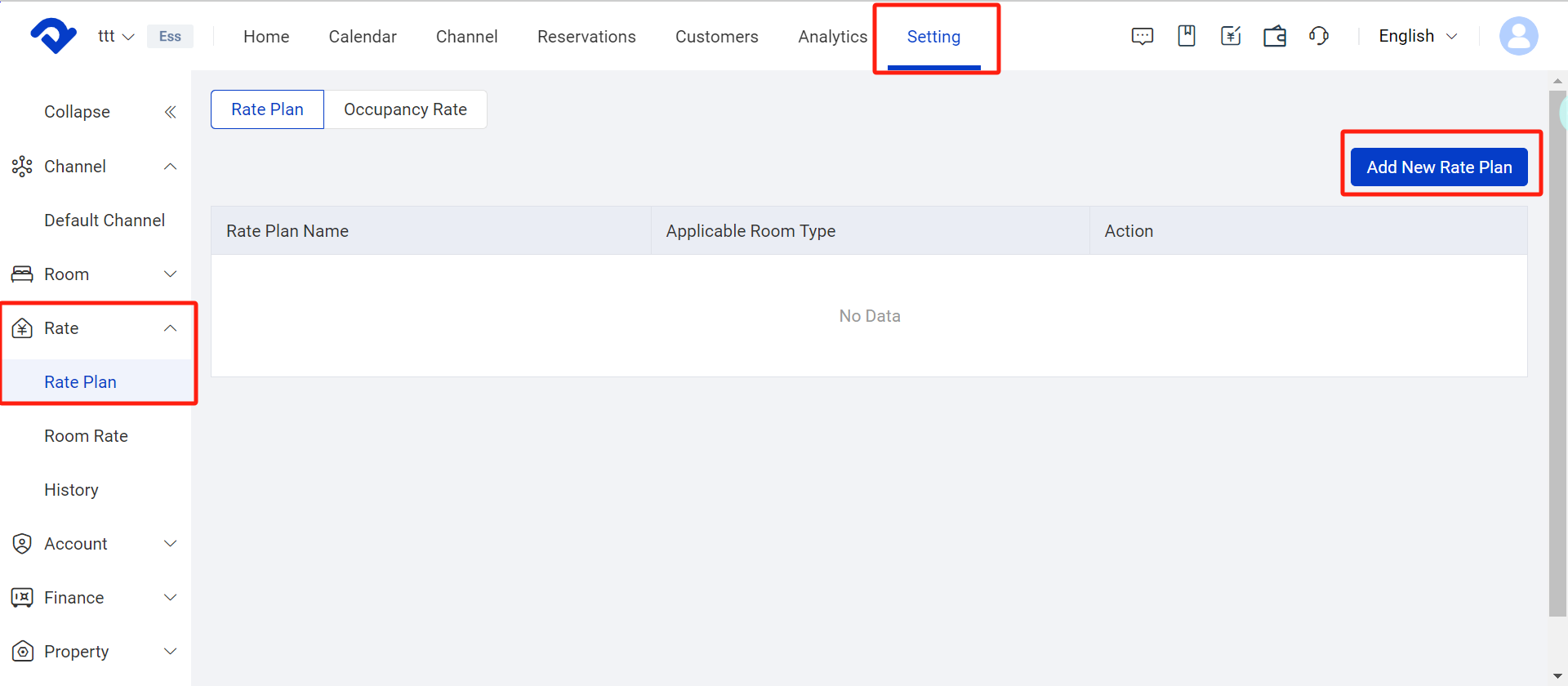Image resolution: width=1568 pixels, height=686 pixels.
Task: Open Room Rate in sidebar
Action: (86, 436)
